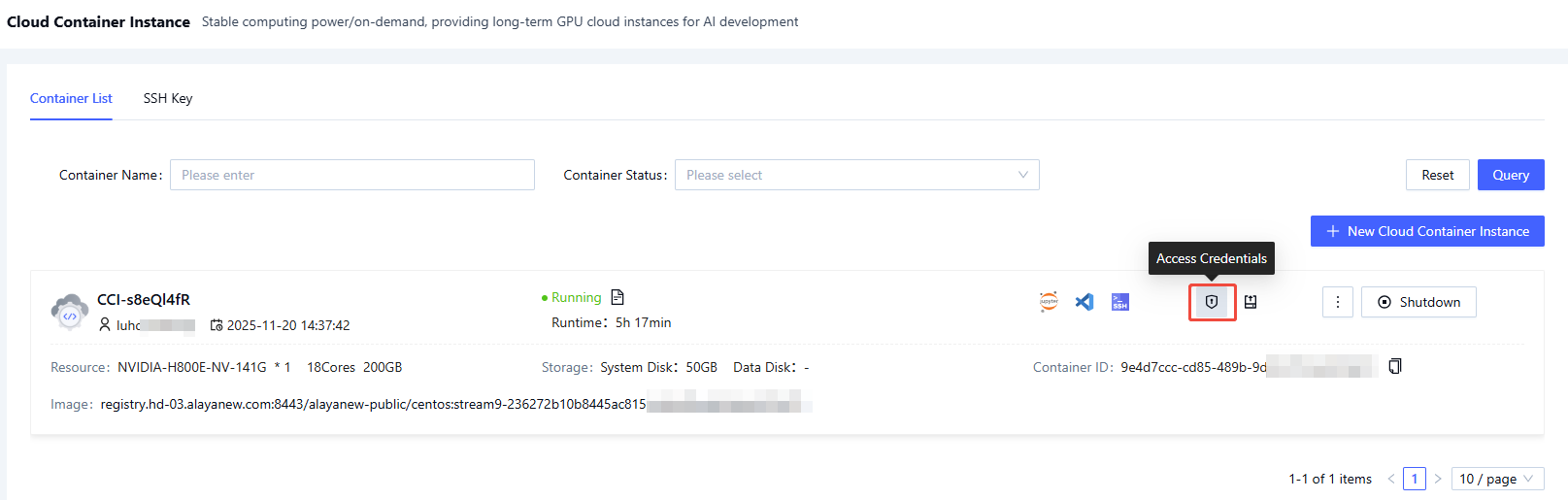Copy the Container ID
The image size is (1568, 500).
coord(1395,366)
